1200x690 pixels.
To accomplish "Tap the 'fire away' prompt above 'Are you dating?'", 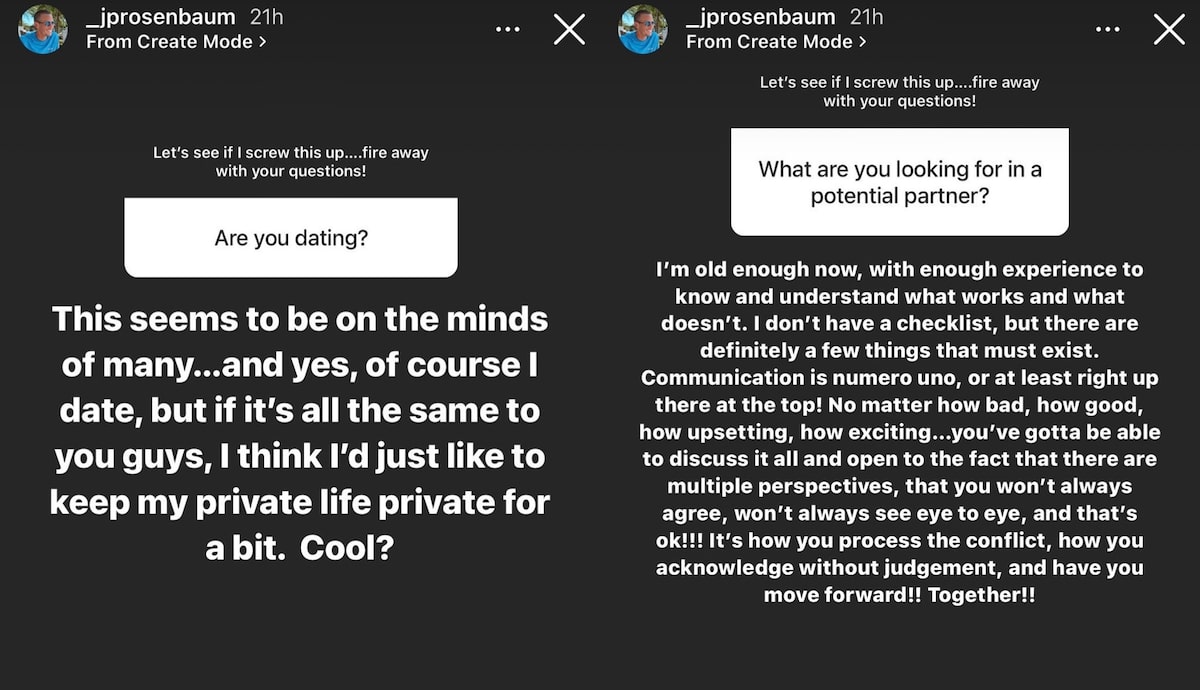I will (x=290, y=162).
